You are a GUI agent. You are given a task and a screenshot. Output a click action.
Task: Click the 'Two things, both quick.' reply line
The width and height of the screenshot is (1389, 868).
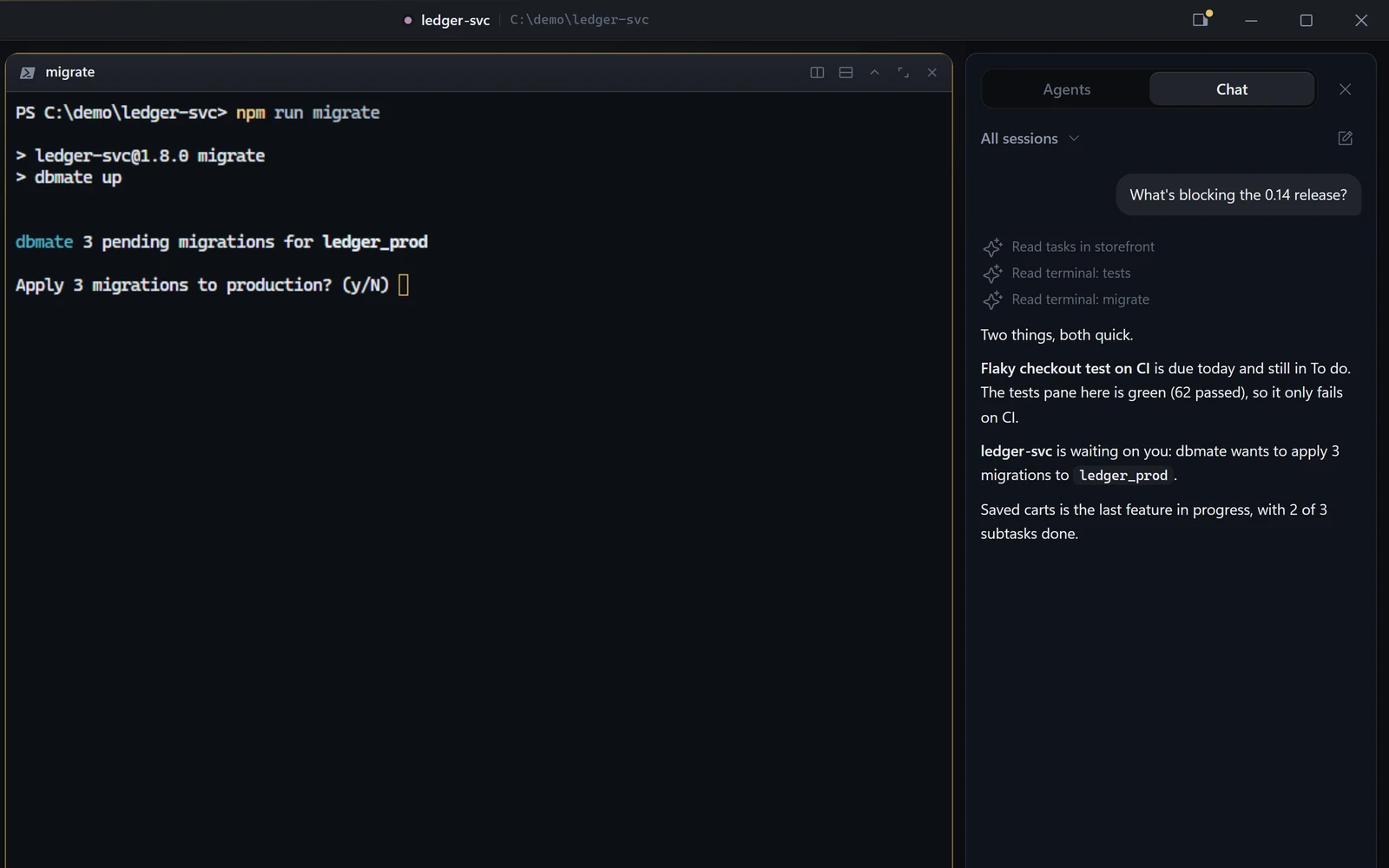point(1057,335)
